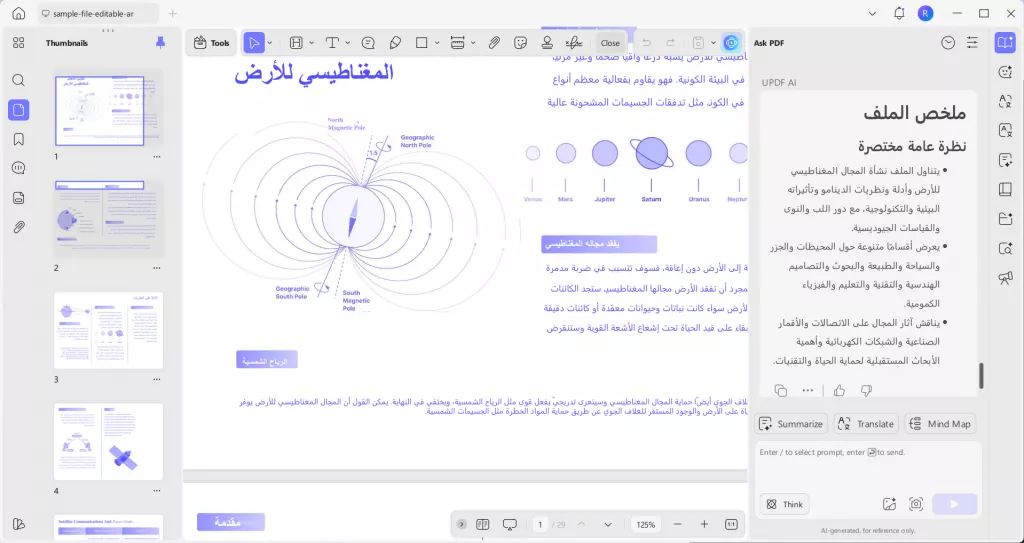1024x543 pixels.
Task: Click the Summarize button
Action: point(791,423)
